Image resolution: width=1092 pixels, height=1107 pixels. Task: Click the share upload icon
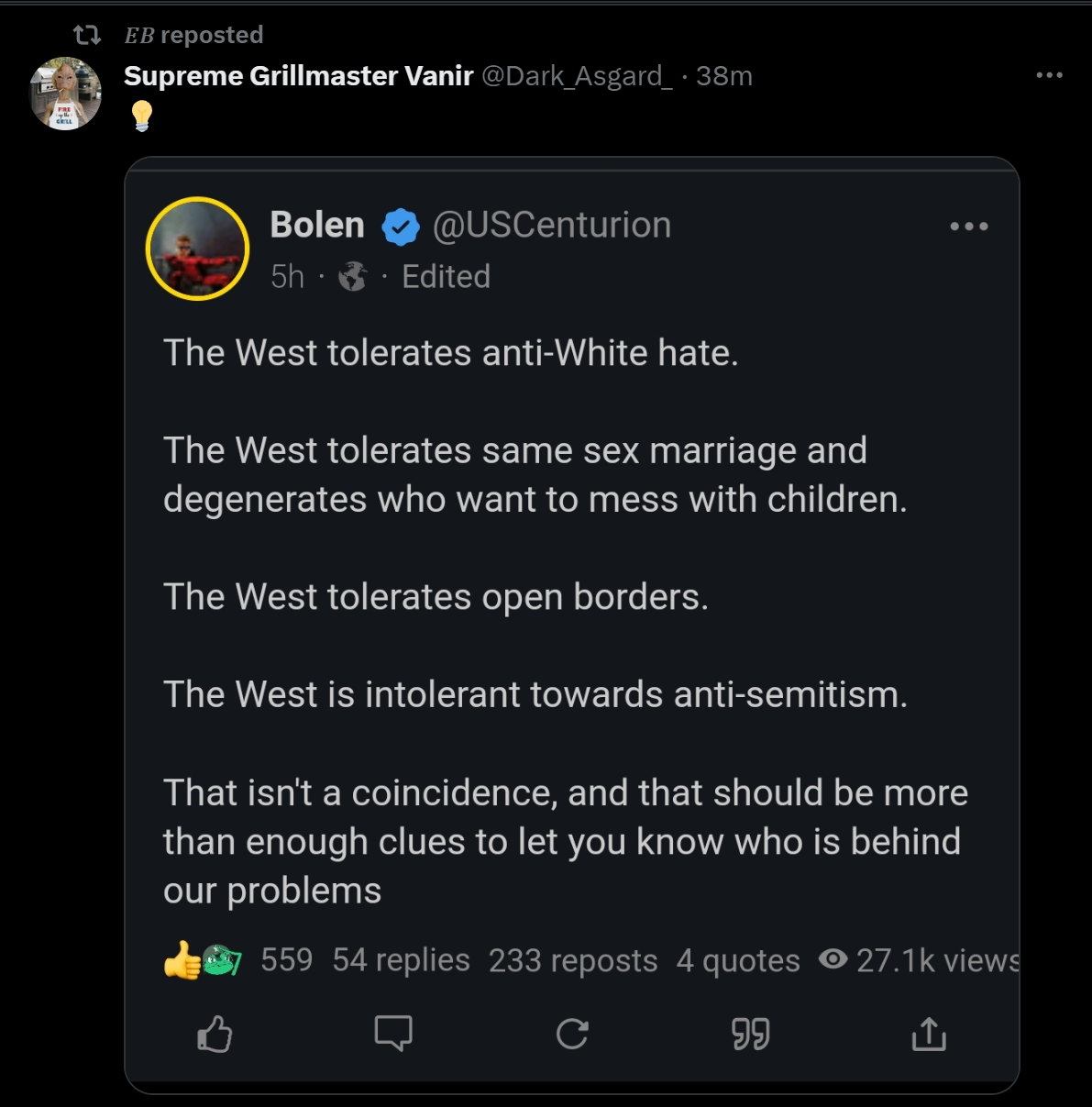click(x=929, y=1034)
